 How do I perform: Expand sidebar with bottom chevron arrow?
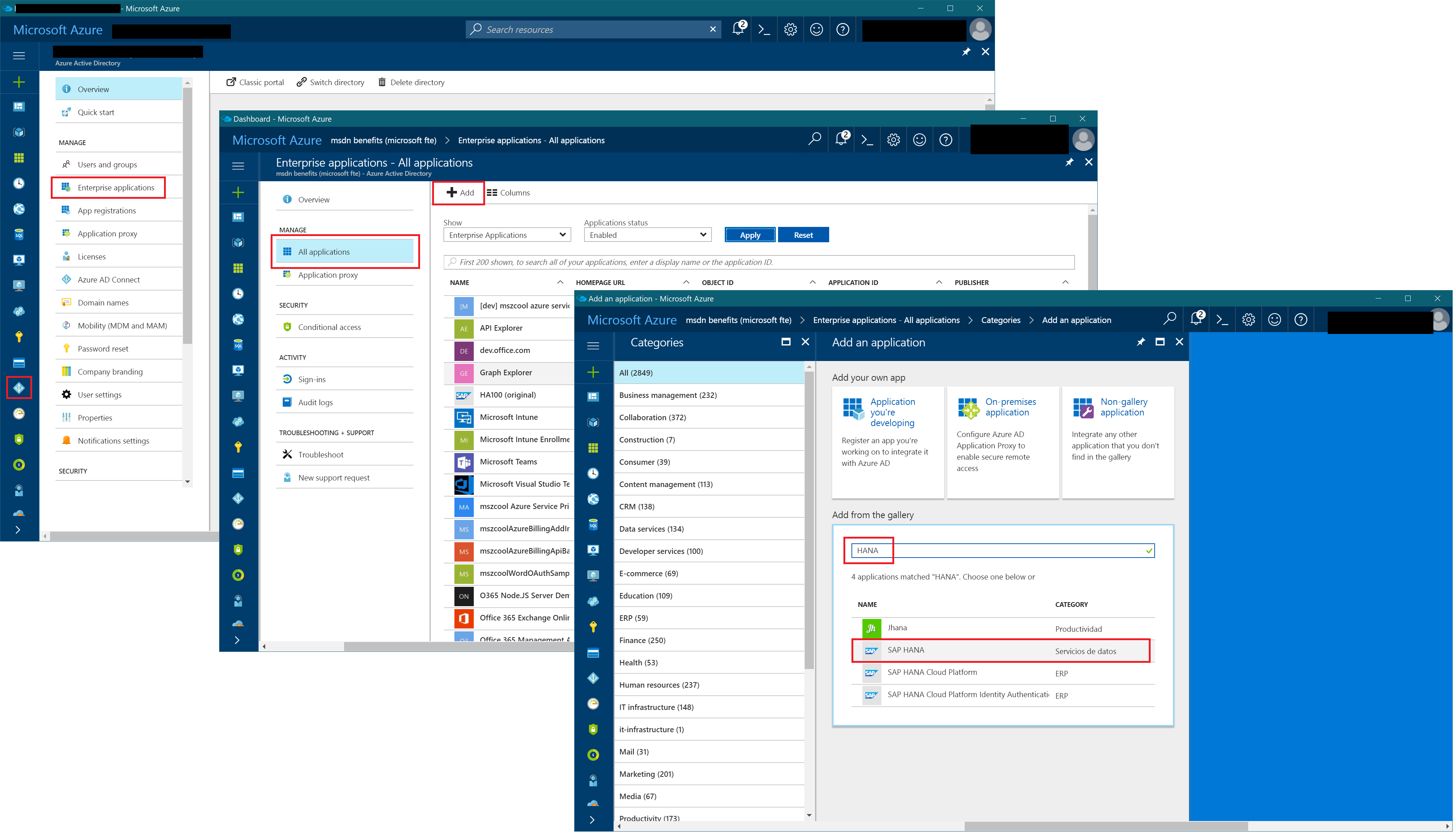[x=18, y=530]
